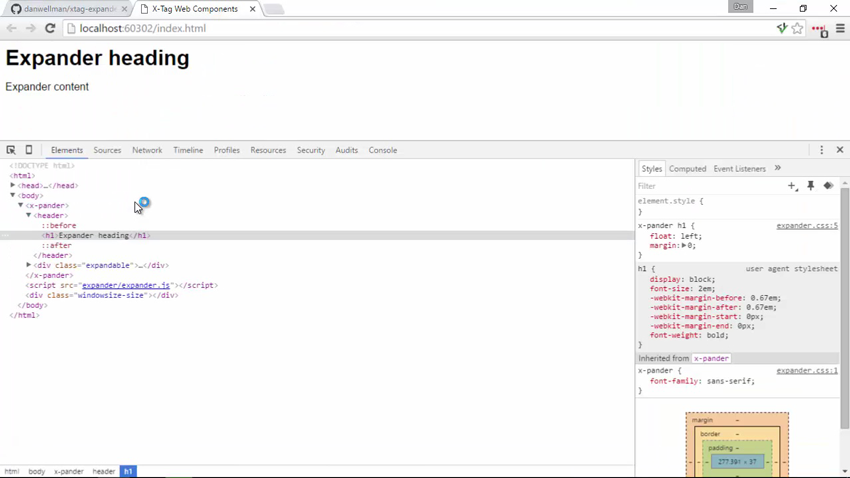Expand the div class expandable node
The width and height of the screenshot is (850, 478).
(29, 265)
